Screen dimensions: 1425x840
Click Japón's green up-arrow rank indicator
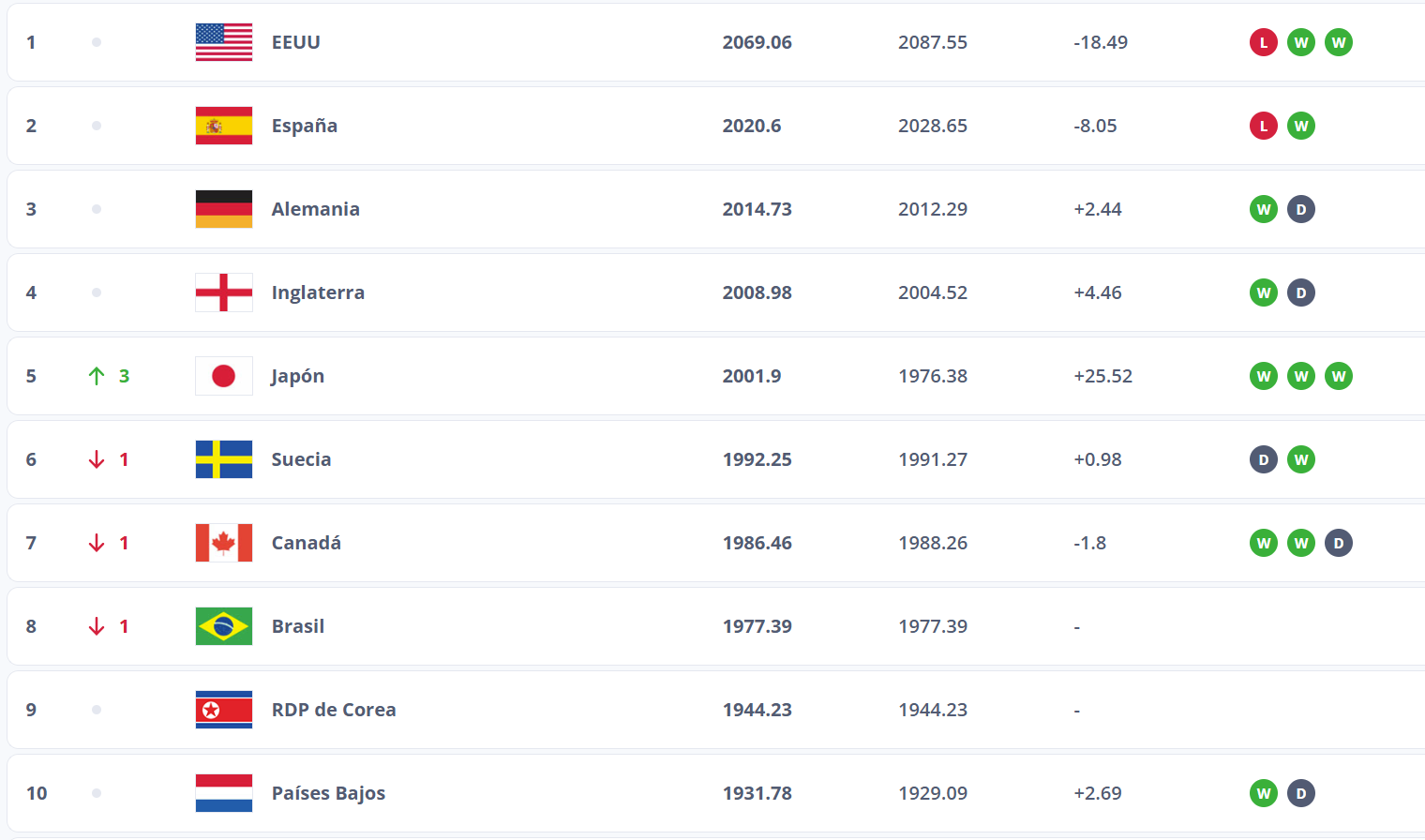tap(97, 376)
